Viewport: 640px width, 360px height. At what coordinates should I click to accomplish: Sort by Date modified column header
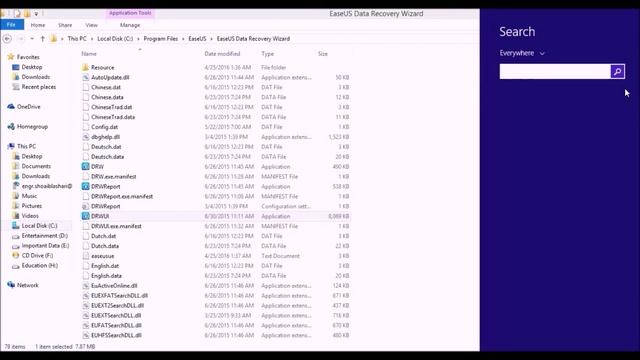click(x=222, y=54)
